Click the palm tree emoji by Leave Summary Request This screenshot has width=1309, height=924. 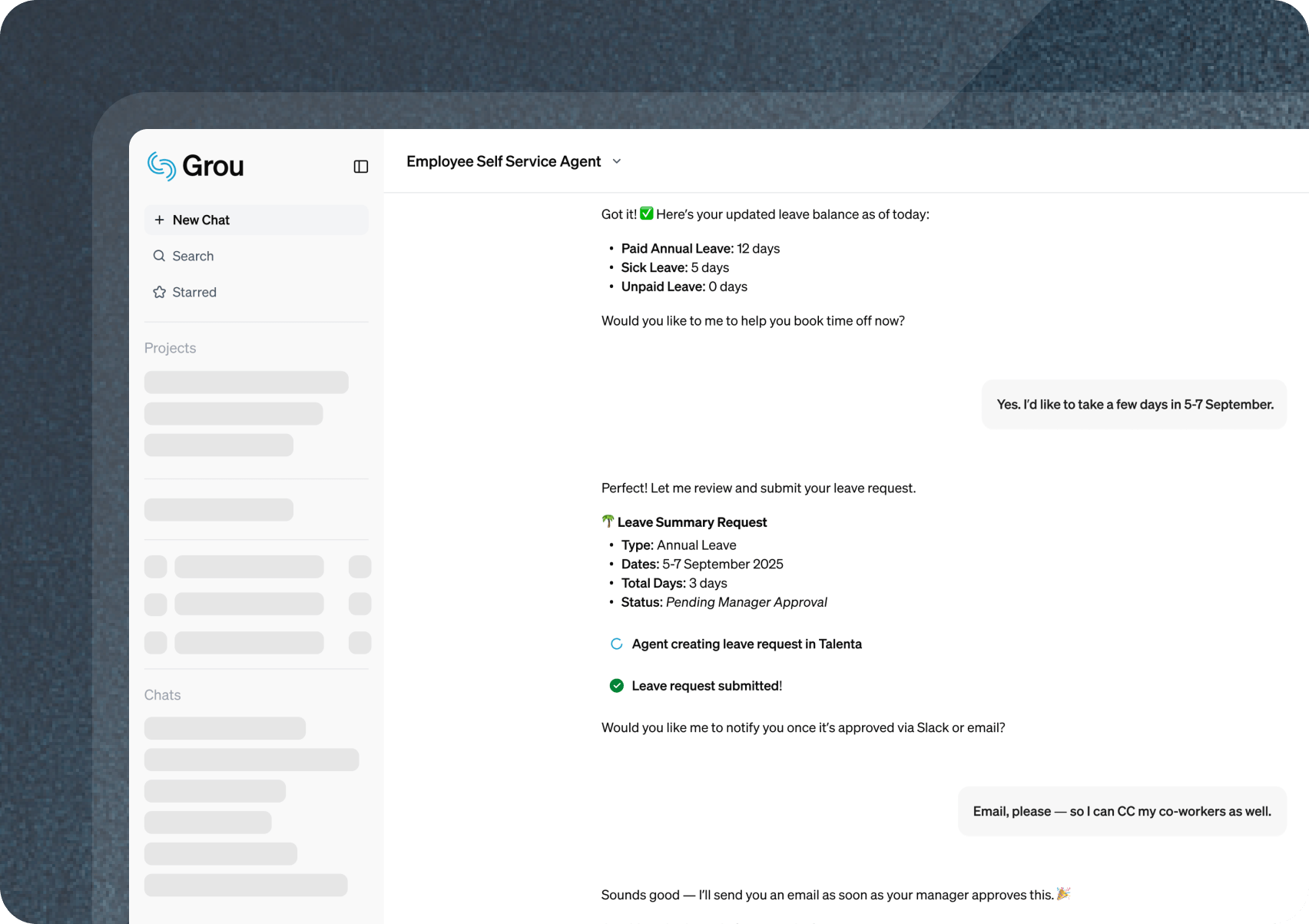click(x=608, y=522)
